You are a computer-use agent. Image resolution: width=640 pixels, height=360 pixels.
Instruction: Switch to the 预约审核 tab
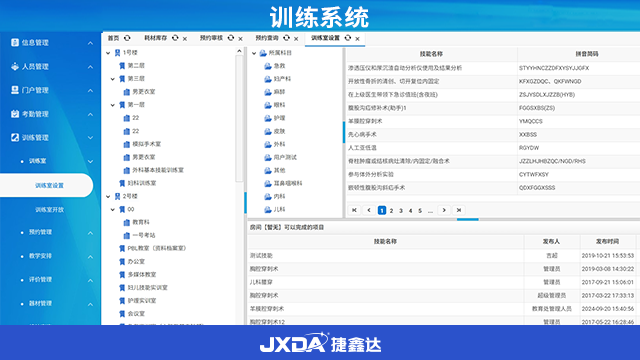[x=211, y=38]
